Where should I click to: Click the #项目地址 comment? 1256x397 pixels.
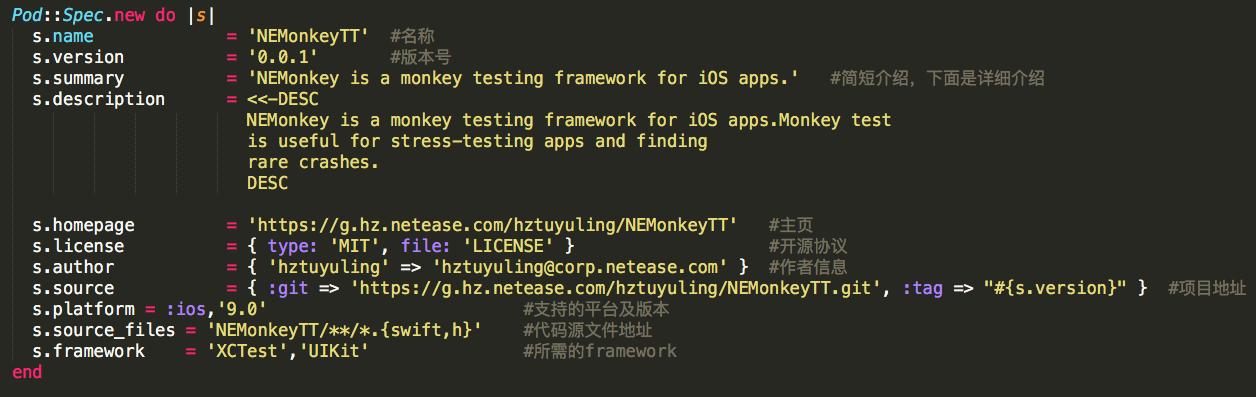coord(1208,288)
